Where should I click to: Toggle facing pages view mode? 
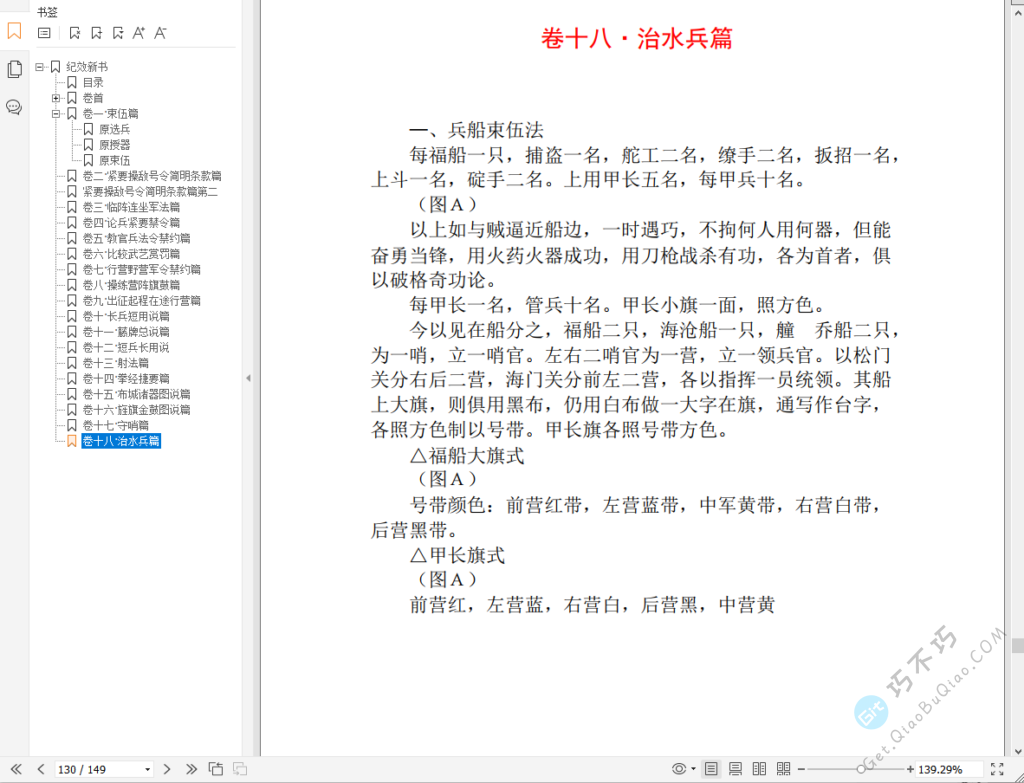(x=760, y=770)
